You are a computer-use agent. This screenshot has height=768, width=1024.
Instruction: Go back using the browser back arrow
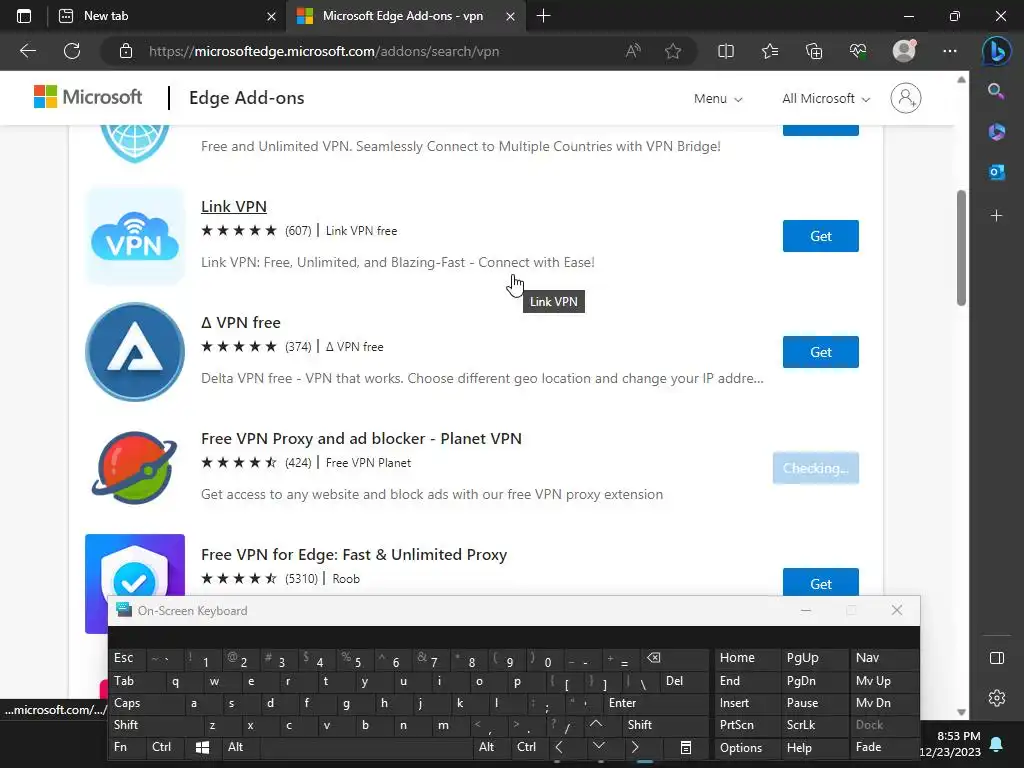click(27, 51)
